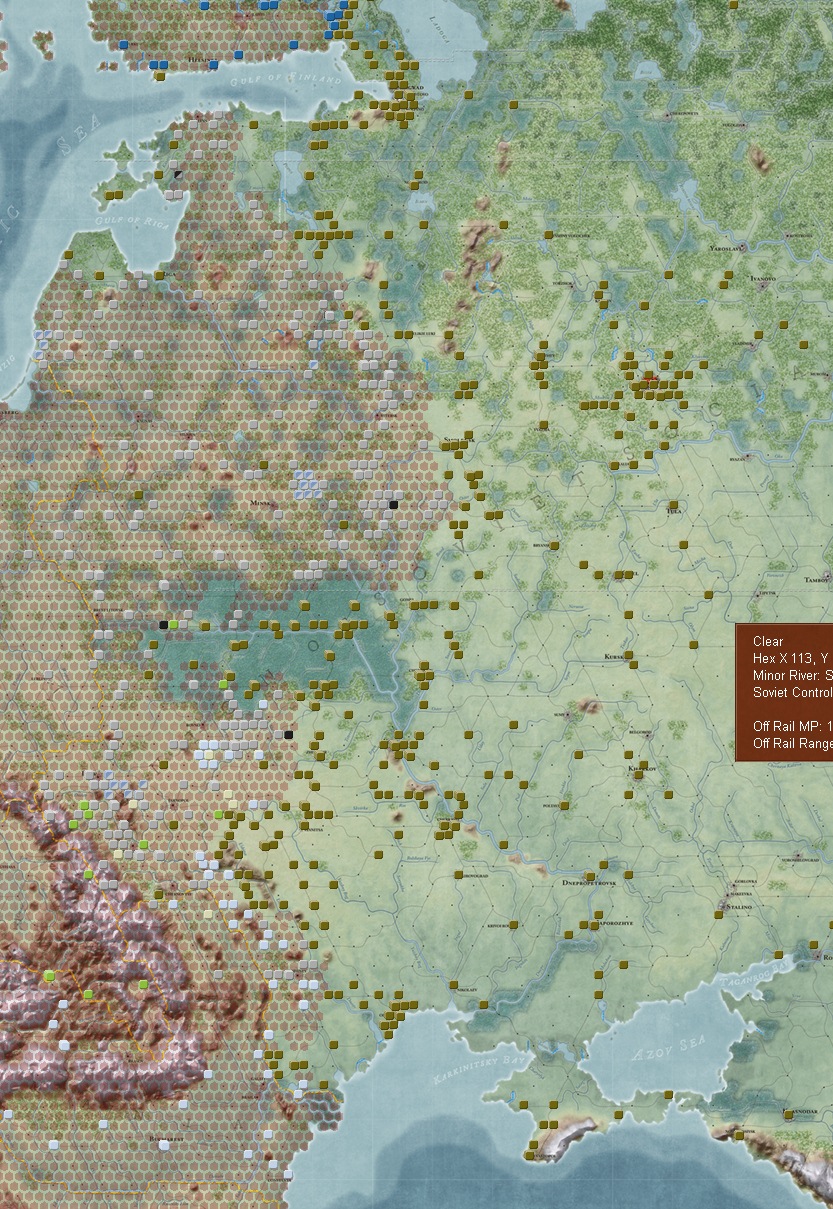Click 'Off Rail MP' line in tooltip
The image size is (833, 1209).
[792, 725]
